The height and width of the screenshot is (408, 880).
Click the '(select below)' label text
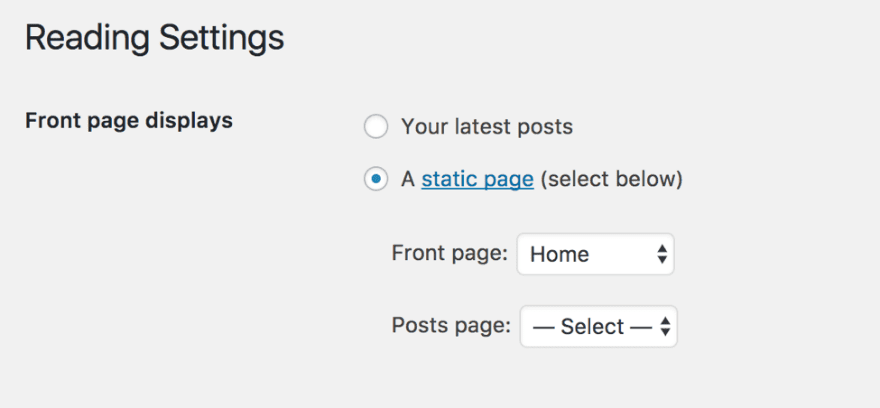point(611,180)
